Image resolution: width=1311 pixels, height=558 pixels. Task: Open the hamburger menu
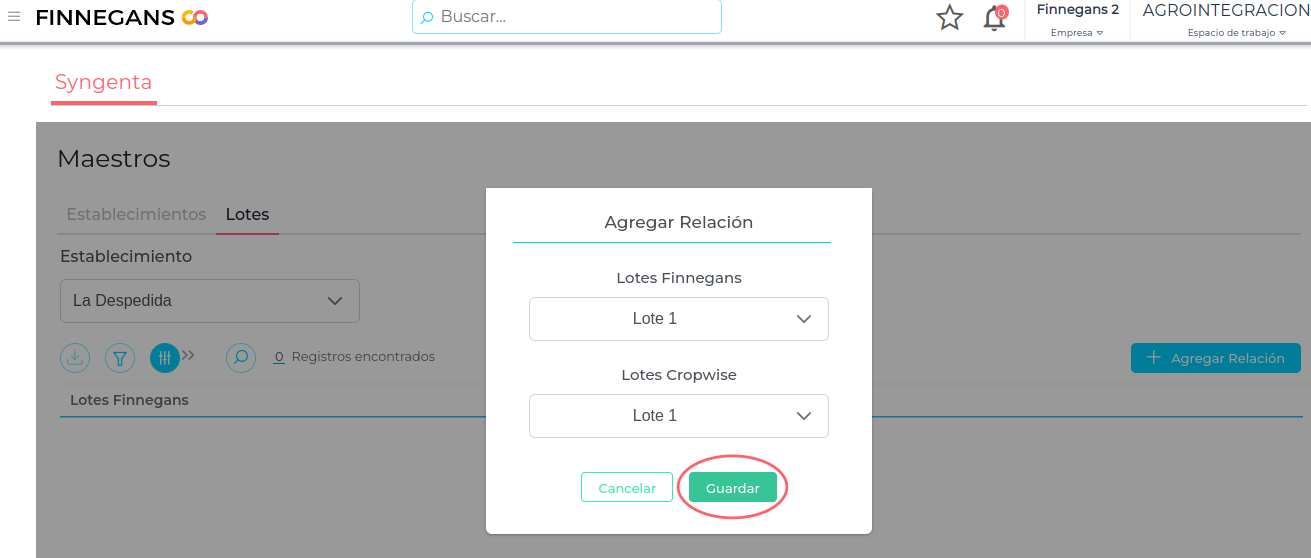pos(14,16)
